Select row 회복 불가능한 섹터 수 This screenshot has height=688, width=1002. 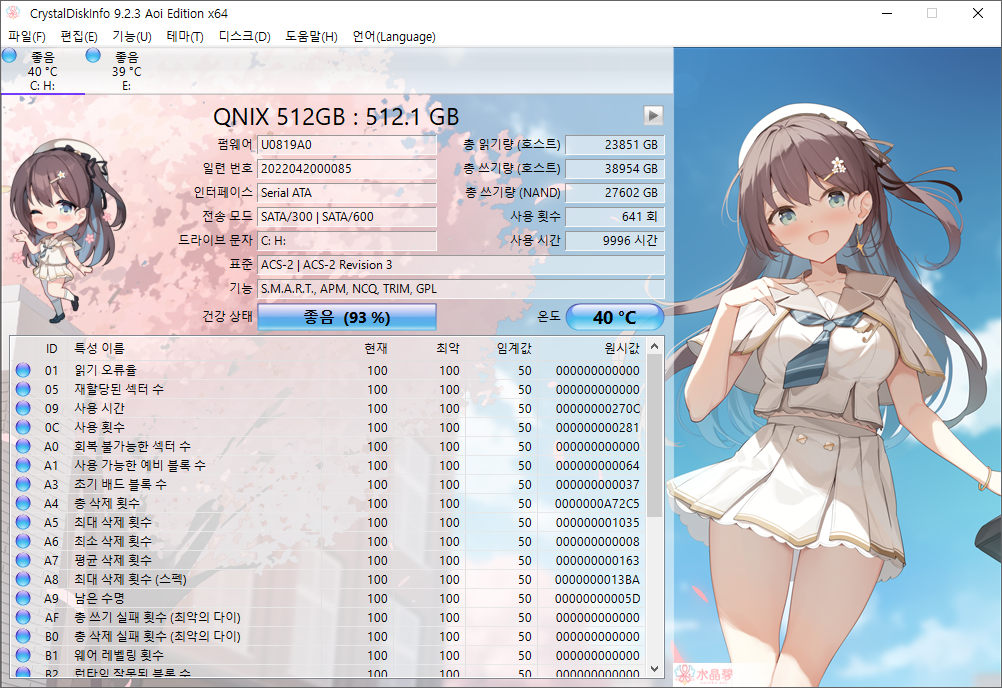click(328, 446)
